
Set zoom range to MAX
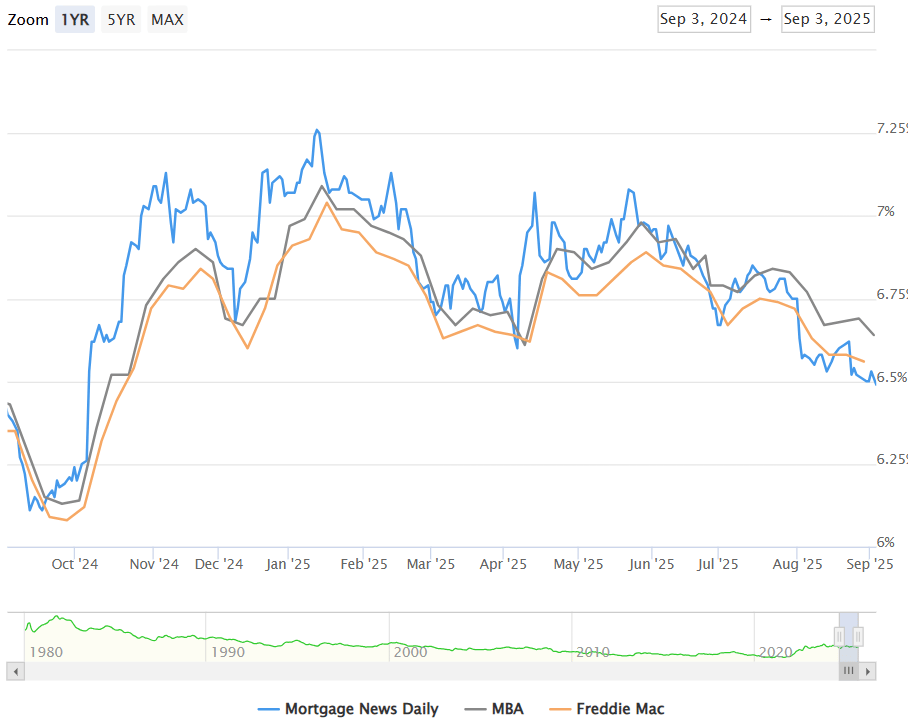tap(167, 20)
